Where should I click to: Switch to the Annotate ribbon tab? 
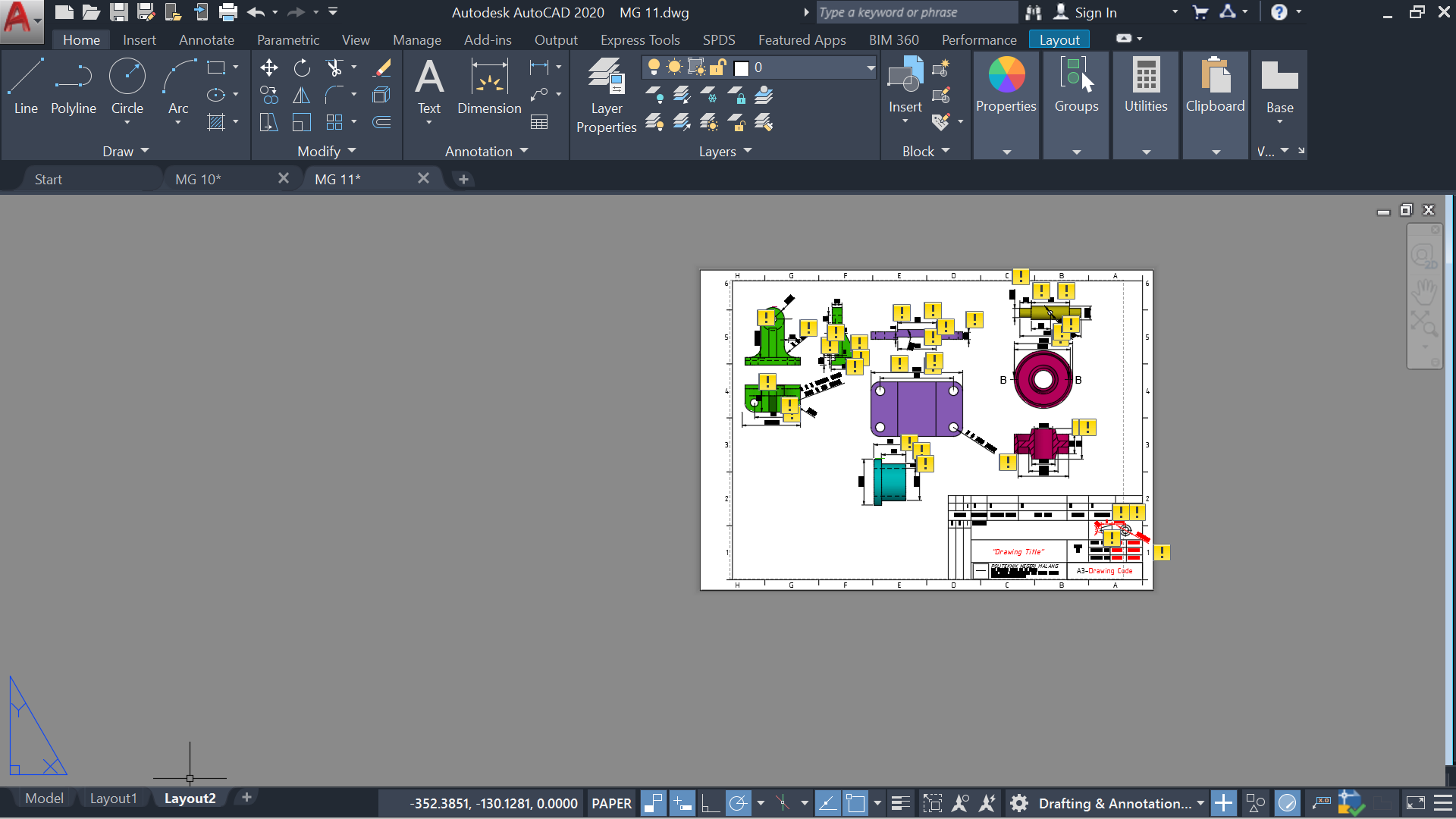click(206, 39)
